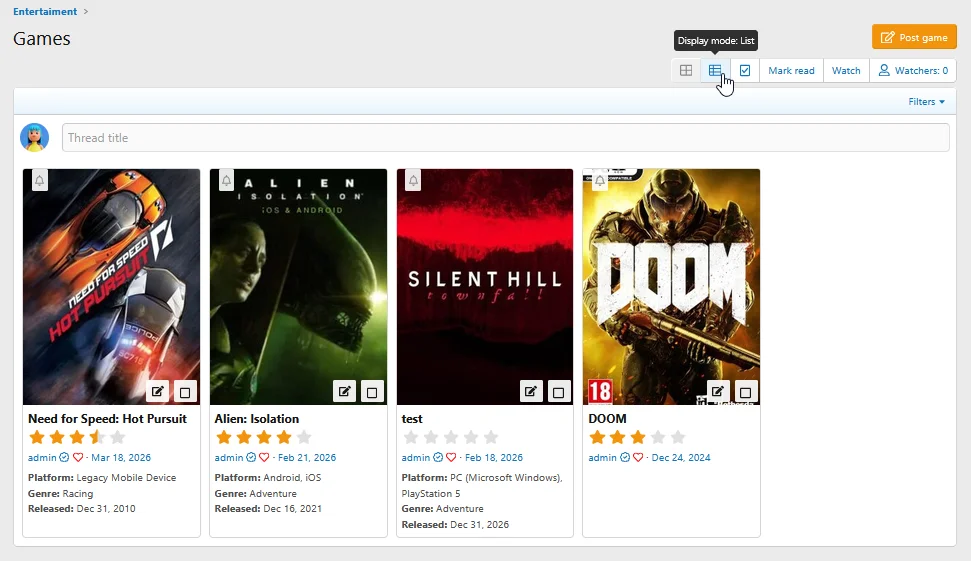971x561 pixels.
Task: Select the test thread checkbox
Action: tap(559, 392)
